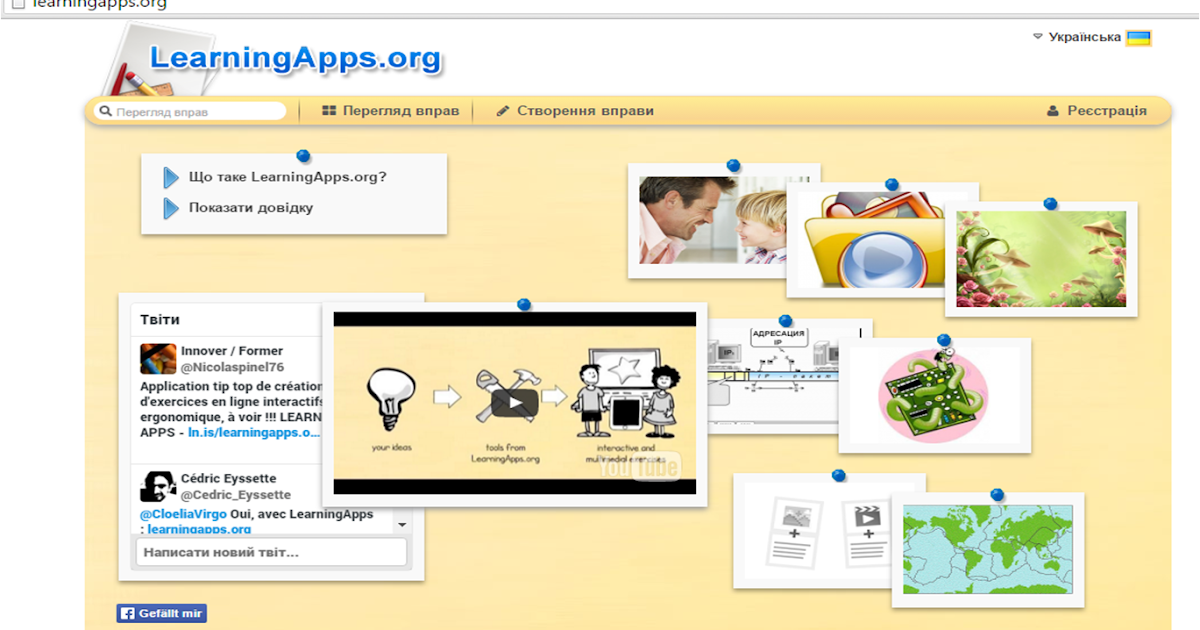1200x630 pixels.
Task: Click the grid icon beside Перегляд вправ
Action: pyautogui.click(x=329, y=111)
